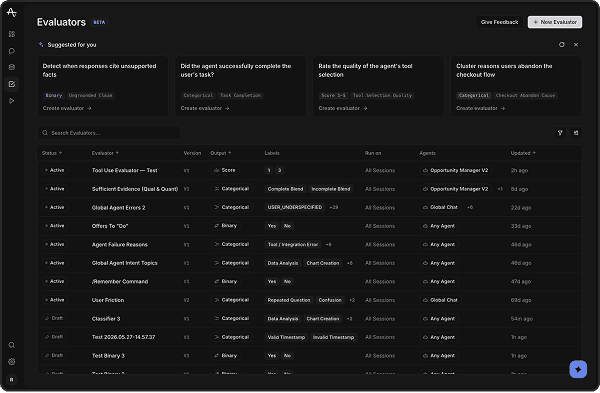Click Tool / Integration Error label chip
Viewport: 600px width, 393px height.
(x=293, y=245)
